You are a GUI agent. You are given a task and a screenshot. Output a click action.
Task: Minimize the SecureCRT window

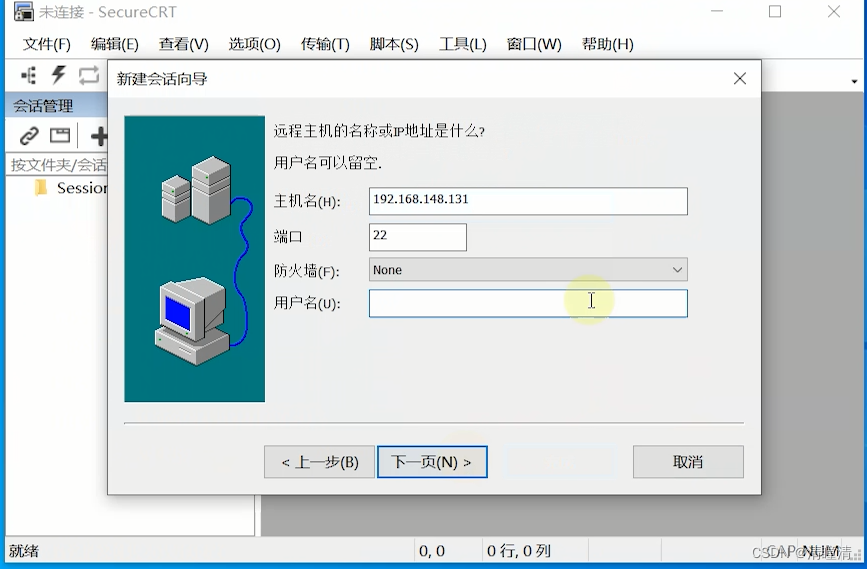pyautogui.click(x=717, y=12)
